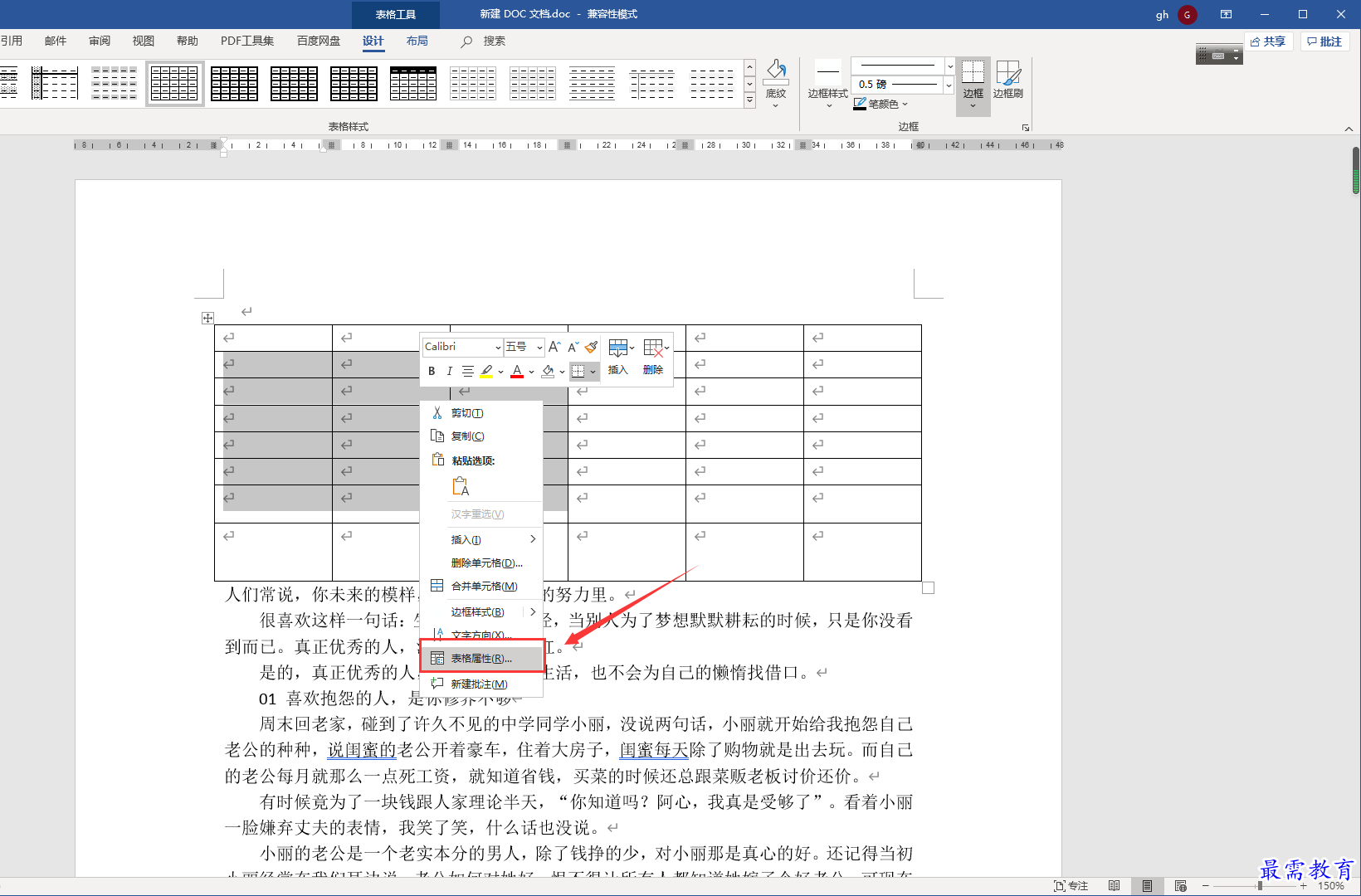Switch to Web Layout view
Viewport: 1361px width, 896px height.
(x=1180, y=886)
